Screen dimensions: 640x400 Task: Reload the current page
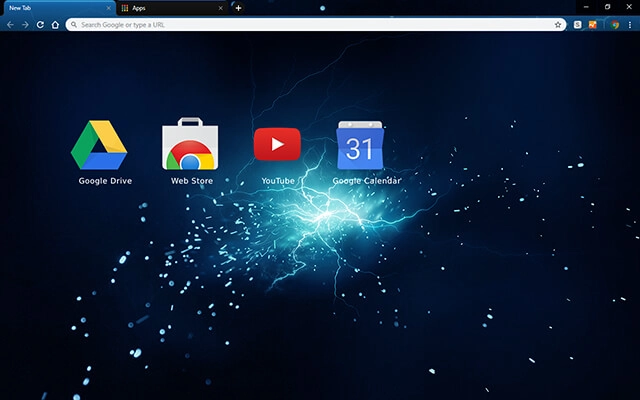coord(40,25)
